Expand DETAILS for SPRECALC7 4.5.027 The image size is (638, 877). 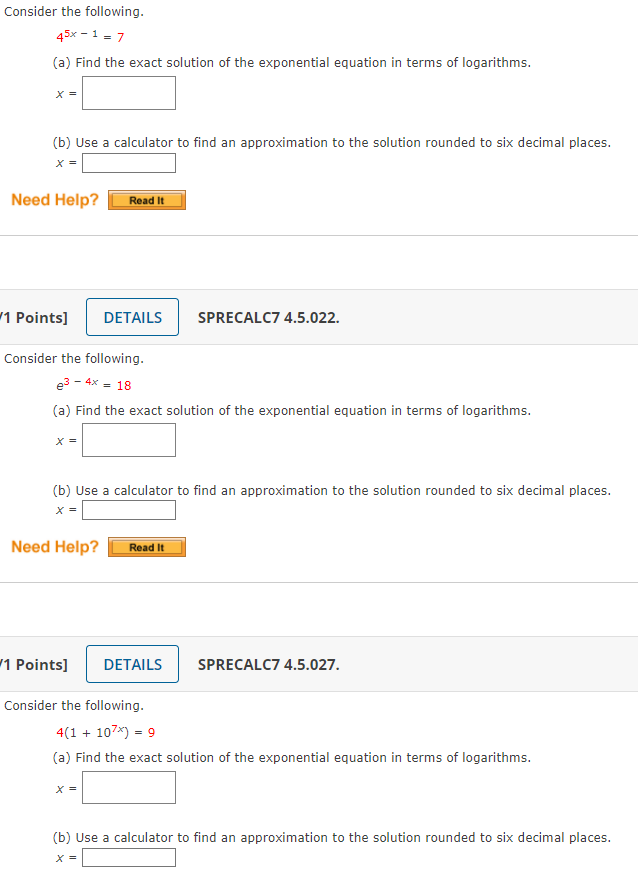(x=132, y=664)
